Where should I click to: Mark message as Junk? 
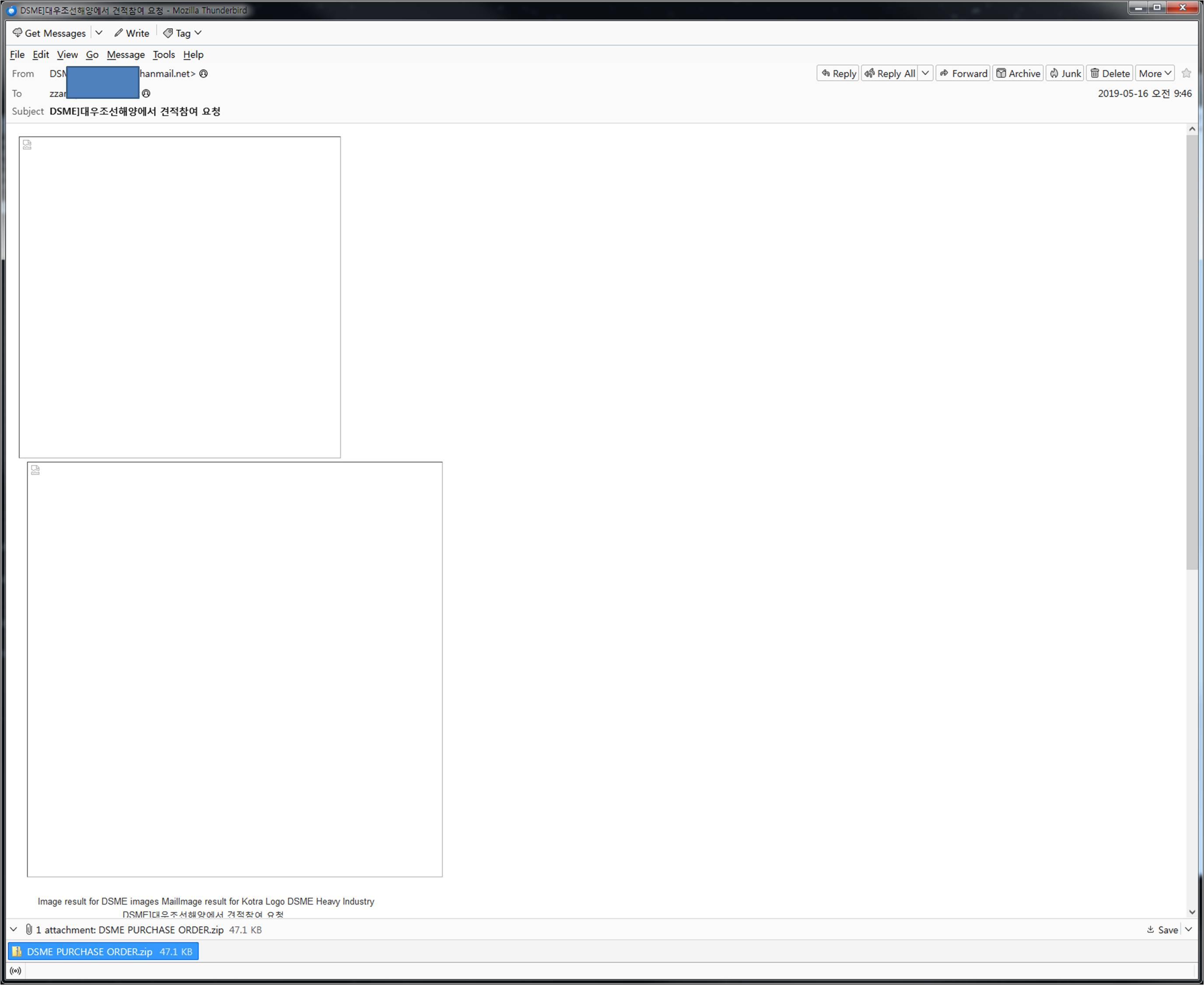(1065, 73)
